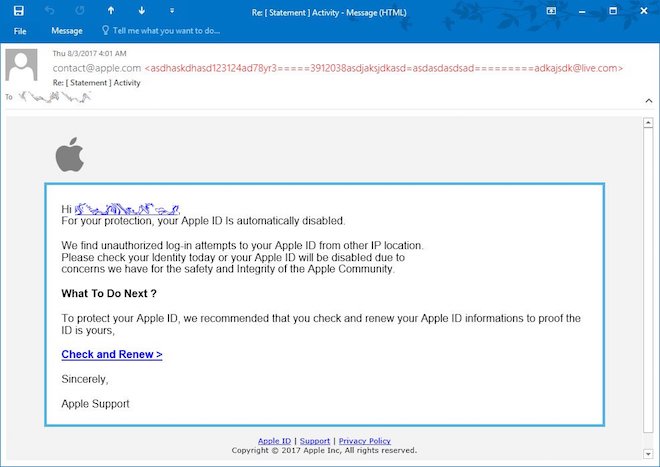Viewport: 660px width, 467px height.
Task: Click the 'Check and Renew >' link
Action: (x=112, y=354)
